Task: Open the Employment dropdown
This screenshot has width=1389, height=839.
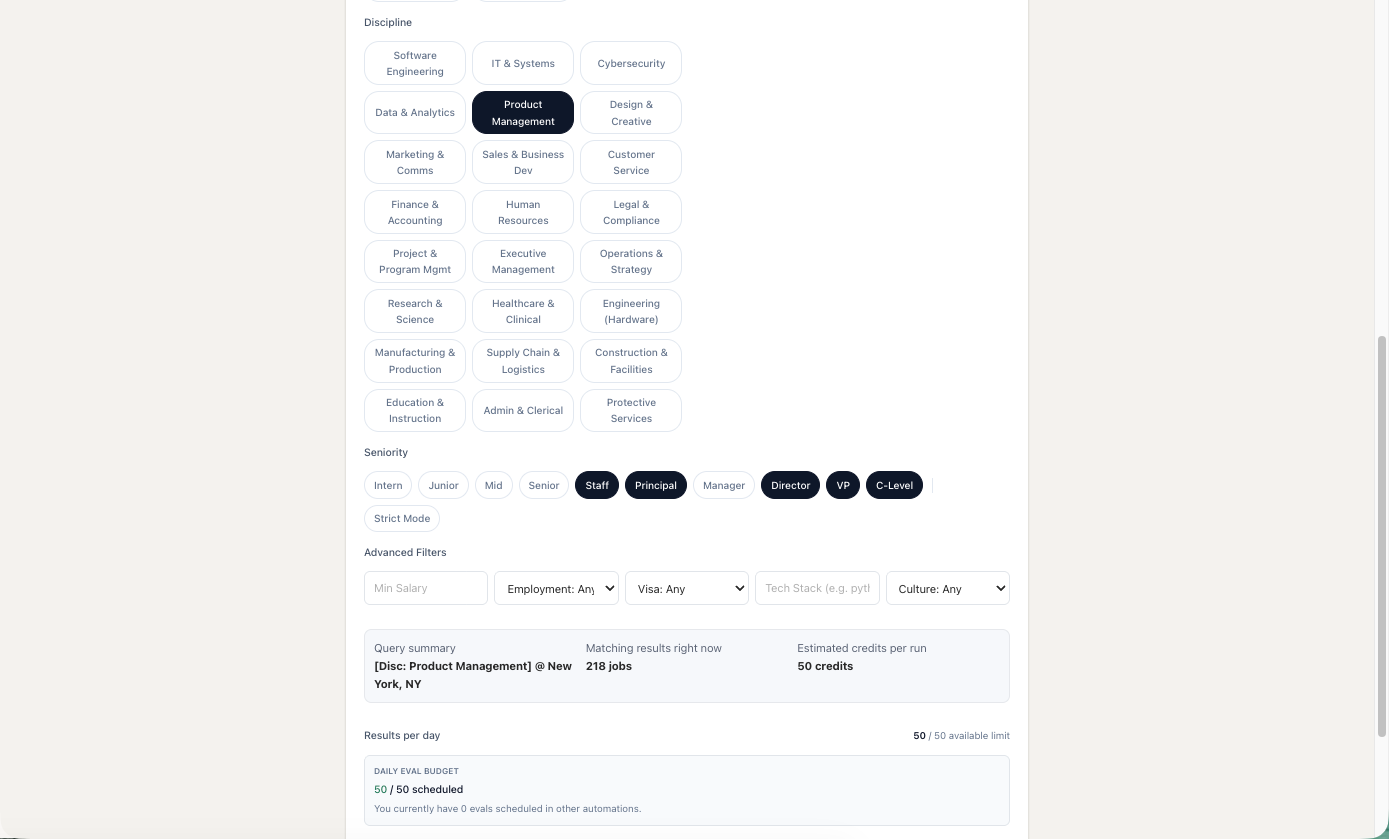Action: 555,588
